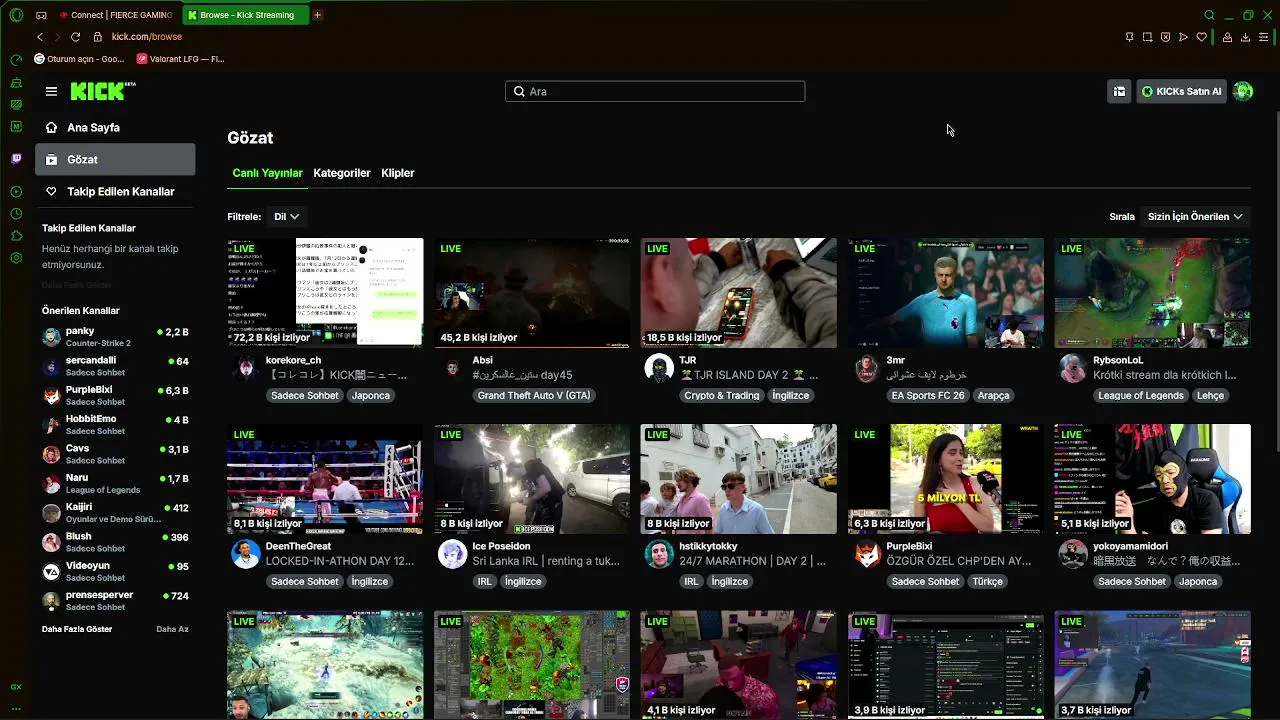Image resolution: width=1280 pixels, height=720 pixels.
Task: Open prensesperver channel in sidebar
Action: [x=115, y=601]
